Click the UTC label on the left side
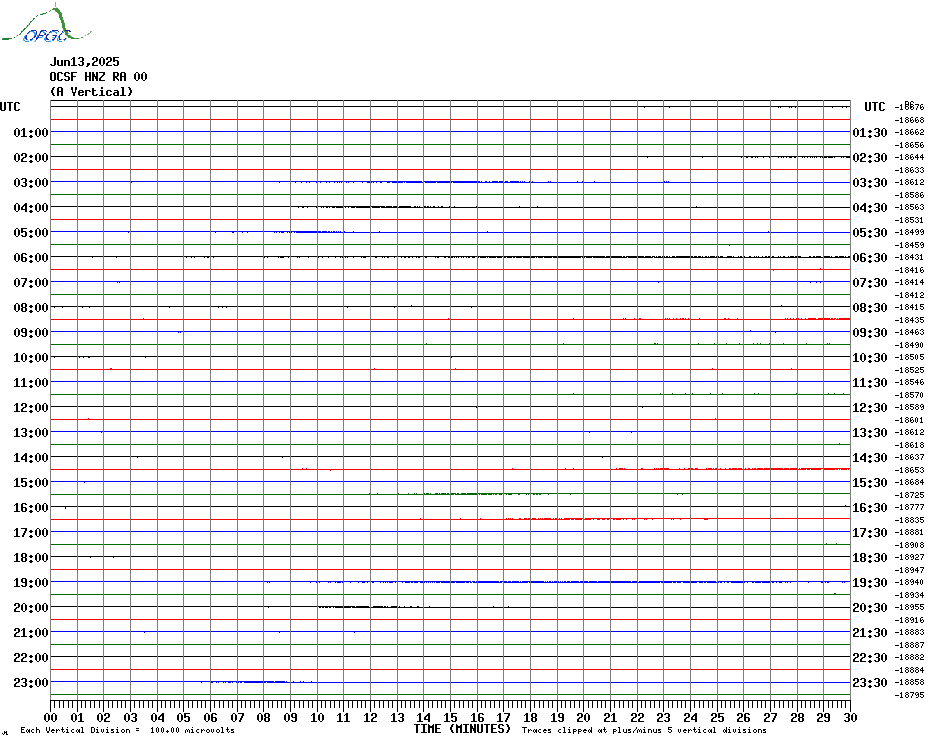Screen dimensions: 930x744 pos(10,107)
